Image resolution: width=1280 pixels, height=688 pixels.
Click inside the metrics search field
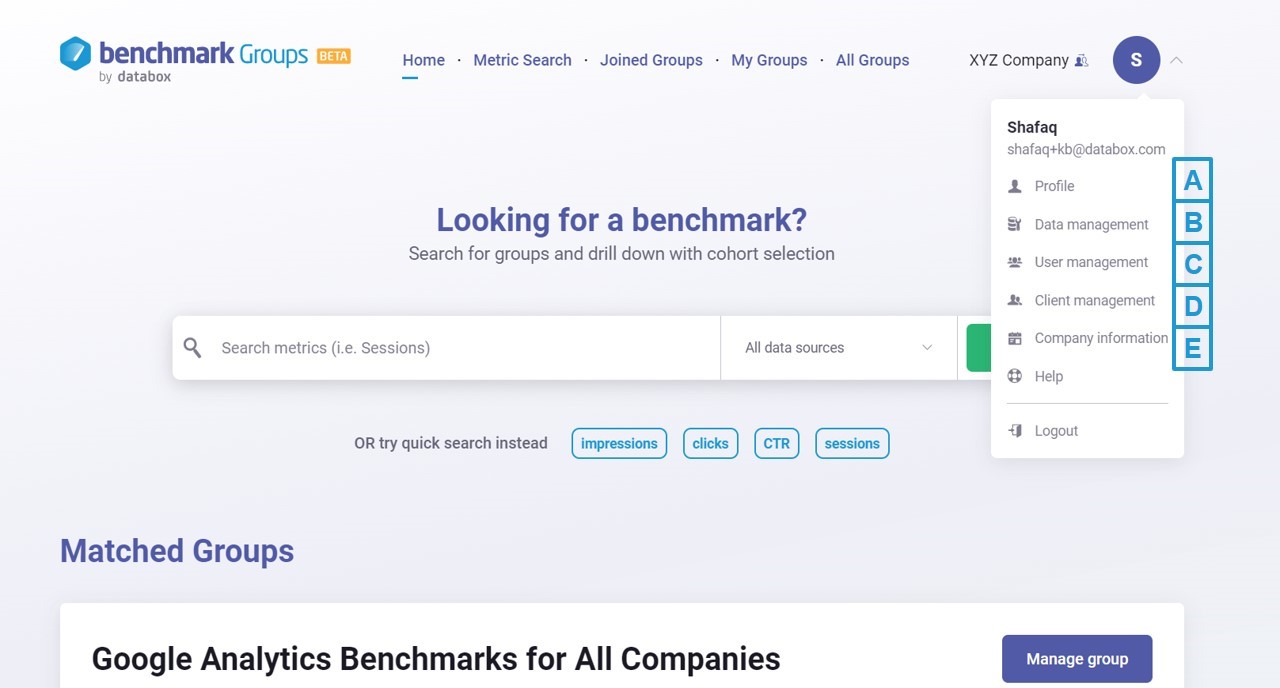point(450,347)
